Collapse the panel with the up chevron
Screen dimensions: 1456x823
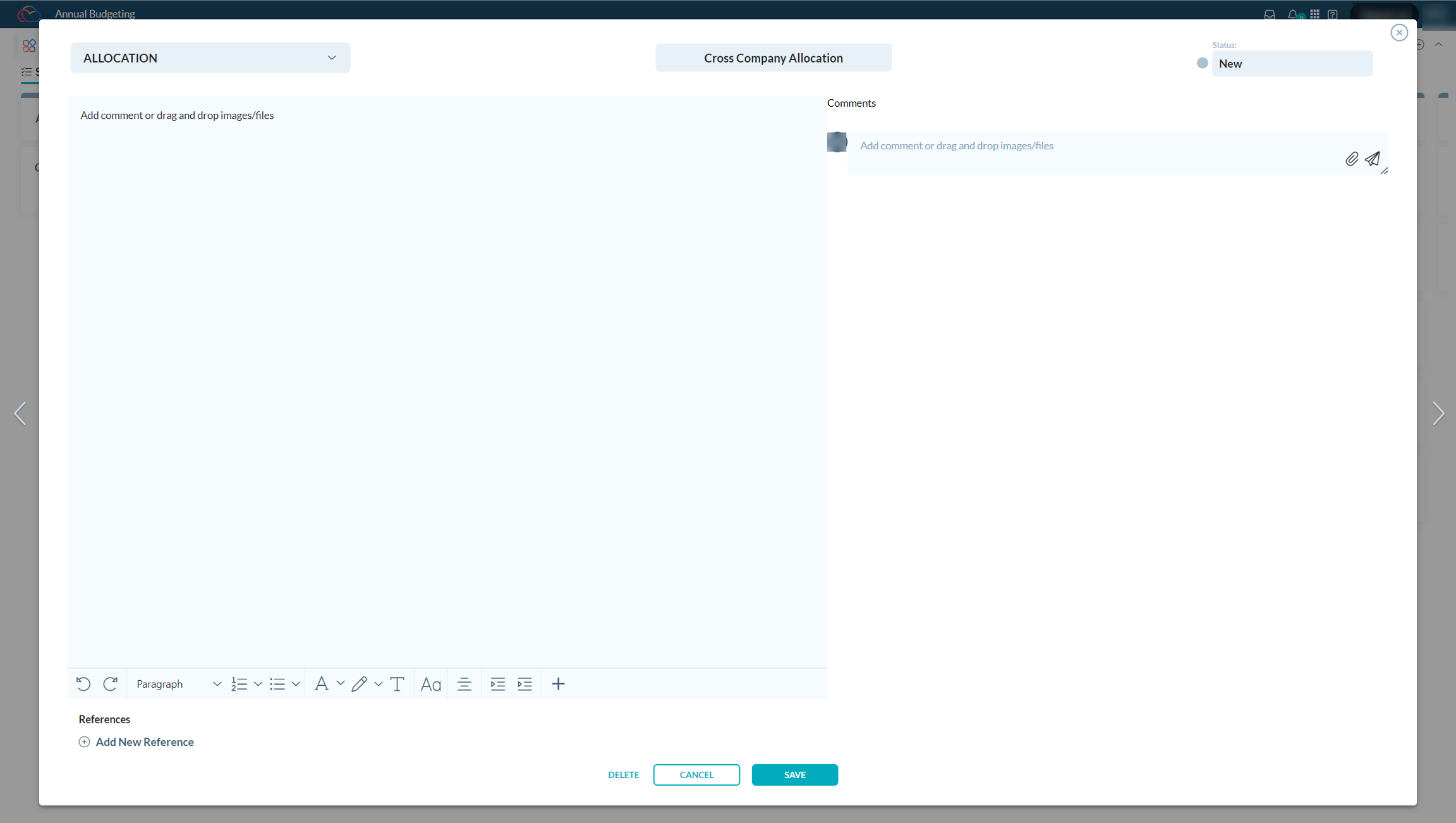[1440, 44]
